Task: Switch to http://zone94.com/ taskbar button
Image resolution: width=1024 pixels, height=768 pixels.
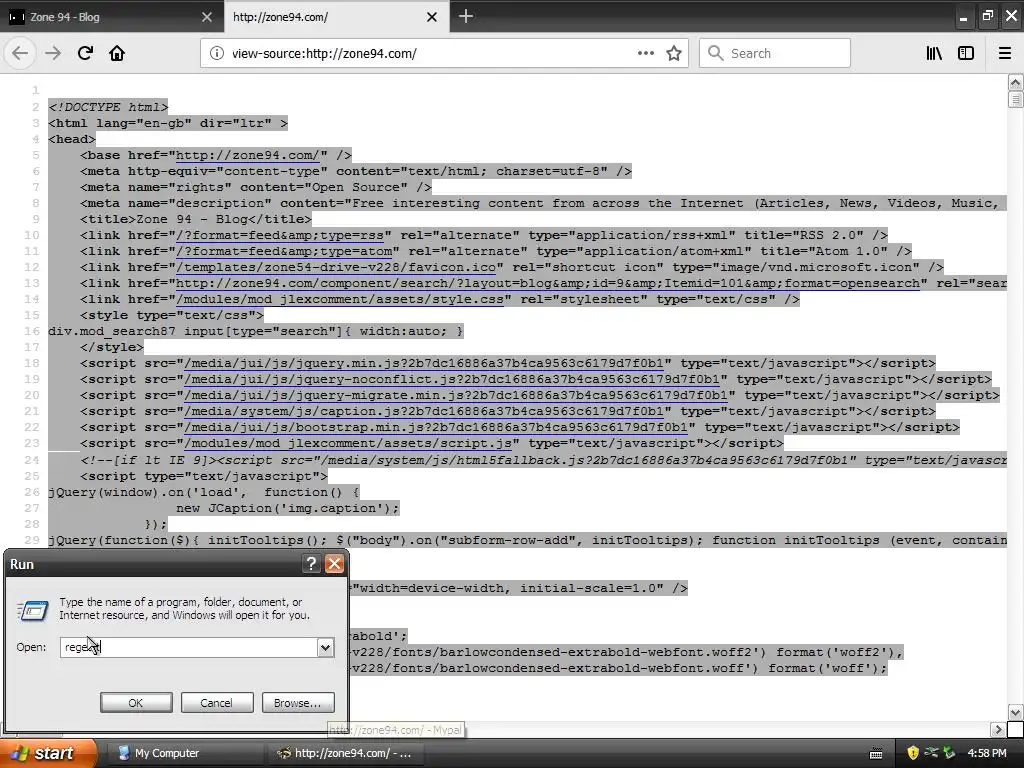Action: coord(345,754)
